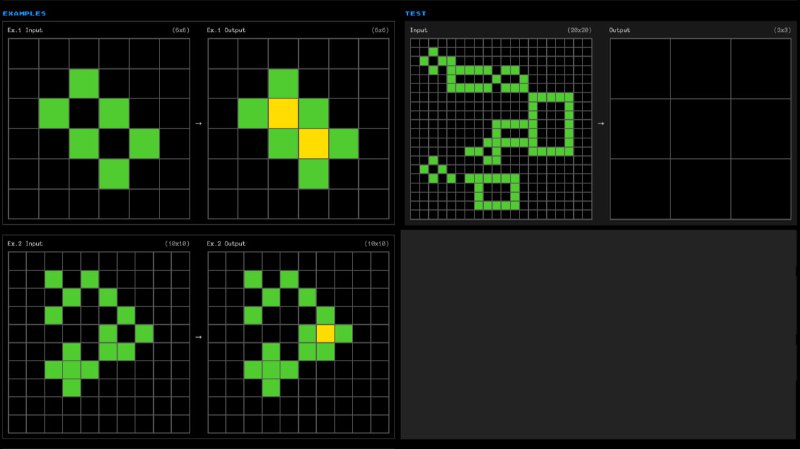Image resolution: width=800 pixels, height=449 pixels.
Task: Click the (10x10) size beside Ex.2 Input
Action: click(177, 243)
